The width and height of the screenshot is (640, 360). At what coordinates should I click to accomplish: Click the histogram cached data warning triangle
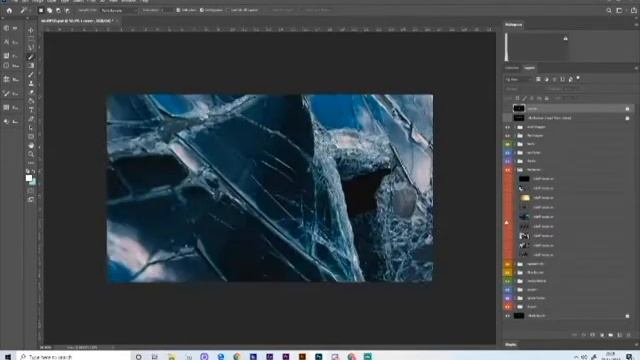[565, 38]
